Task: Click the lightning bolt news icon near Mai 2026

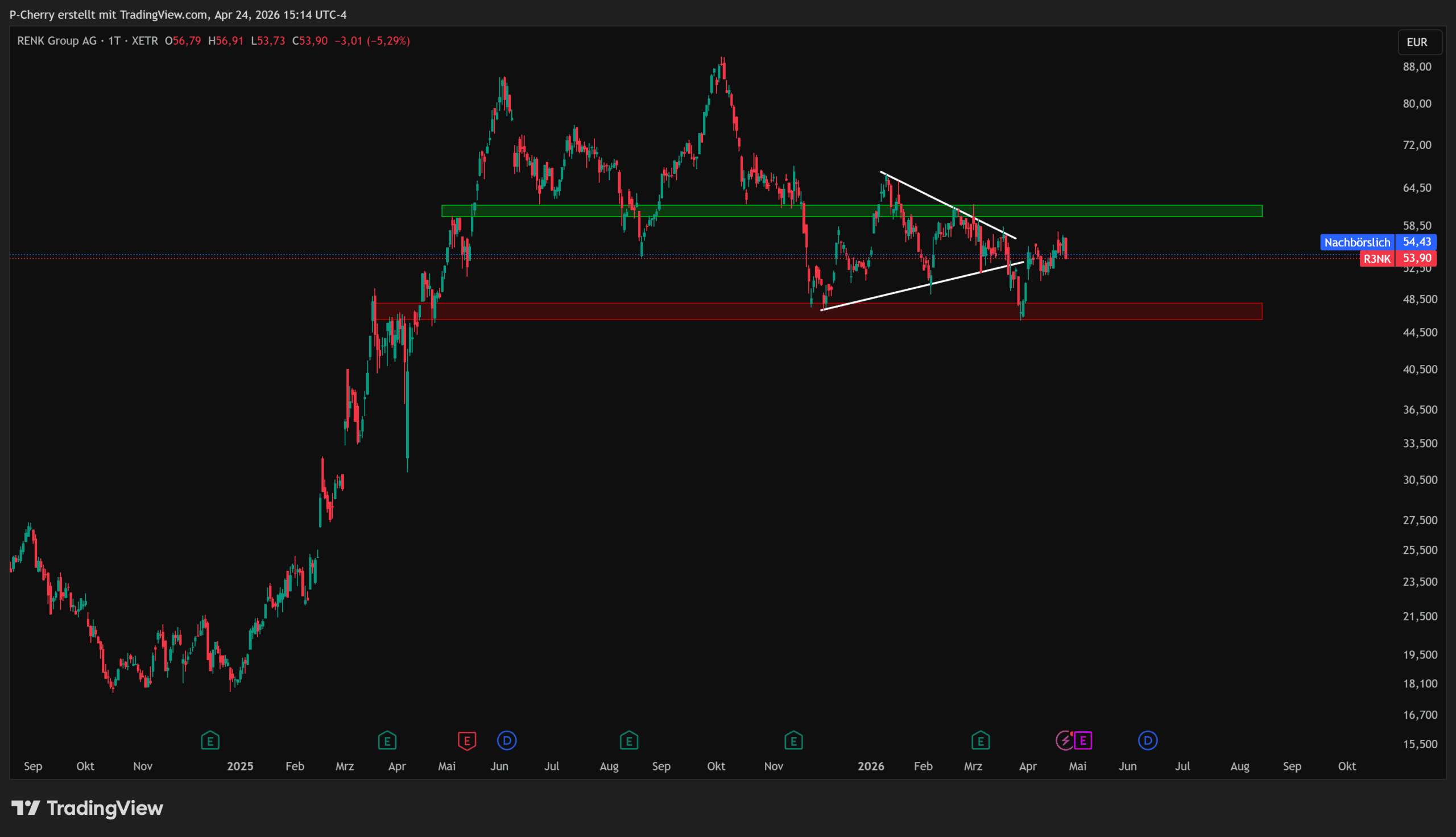Action: point(1065,740)
